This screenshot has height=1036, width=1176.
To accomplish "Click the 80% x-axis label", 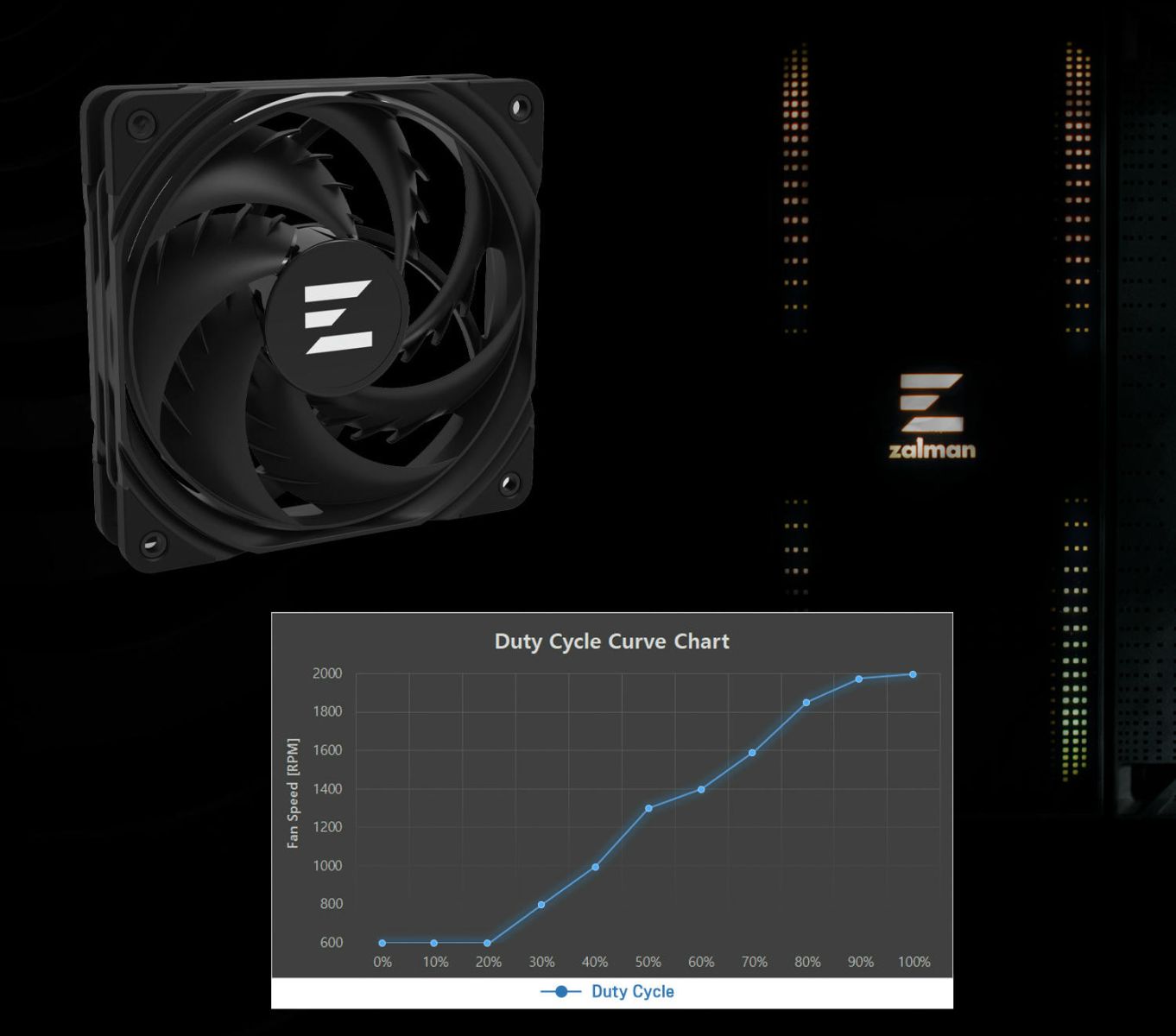I will (807, 962).
